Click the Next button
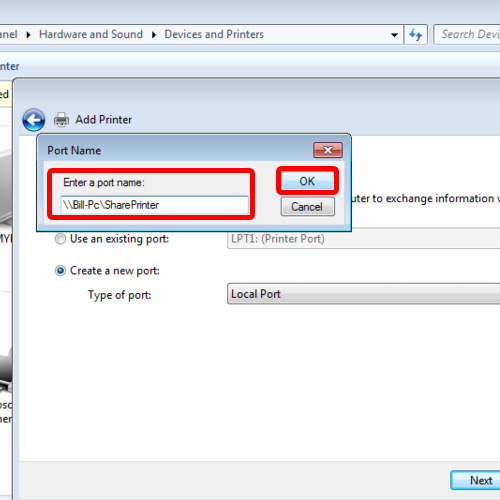Viewport: 500px width, 500px height. pyautogui.click(x=475, y=480)
